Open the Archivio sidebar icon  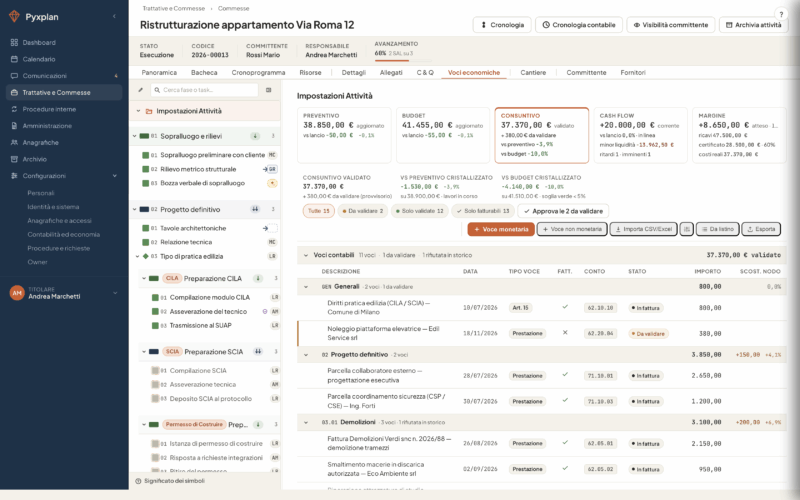tap(14, 159)
